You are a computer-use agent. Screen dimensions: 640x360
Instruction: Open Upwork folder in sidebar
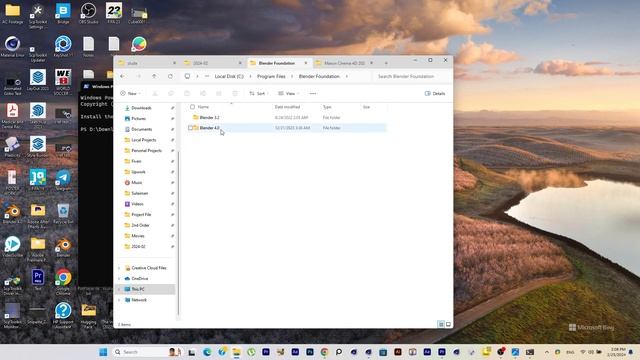pyautogui.click(x=138, y=172)
